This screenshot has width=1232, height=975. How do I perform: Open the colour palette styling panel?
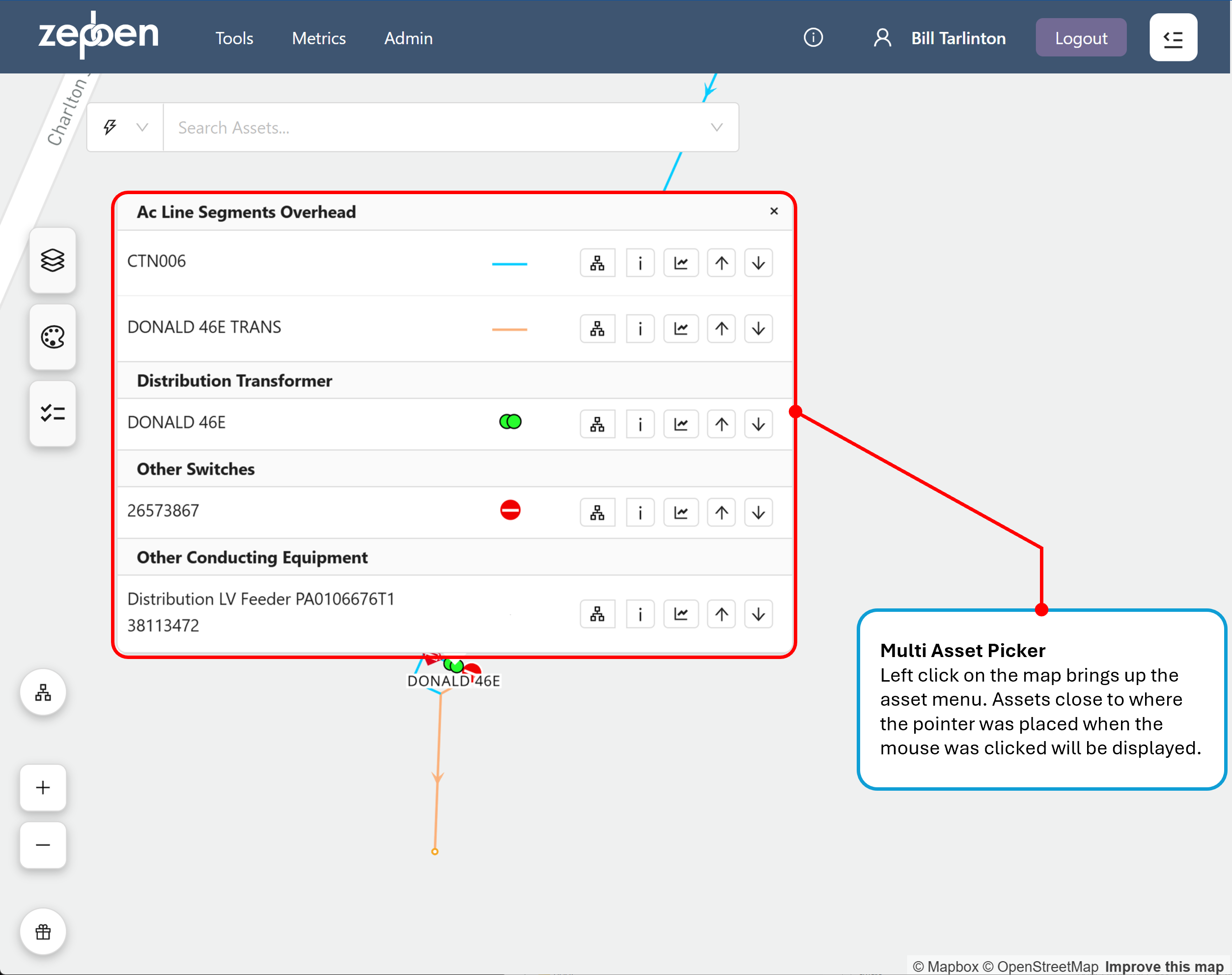coord(53,337)
